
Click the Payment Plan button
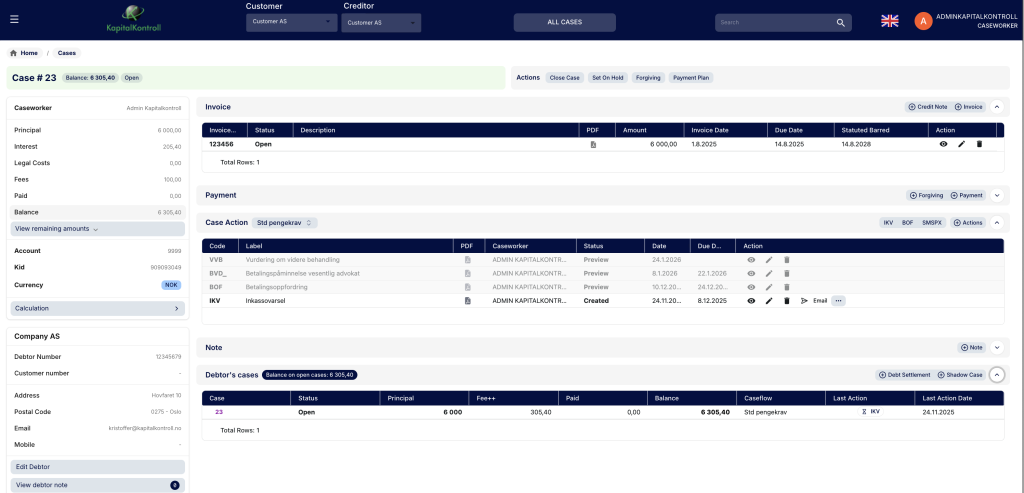tap(690, 78)
